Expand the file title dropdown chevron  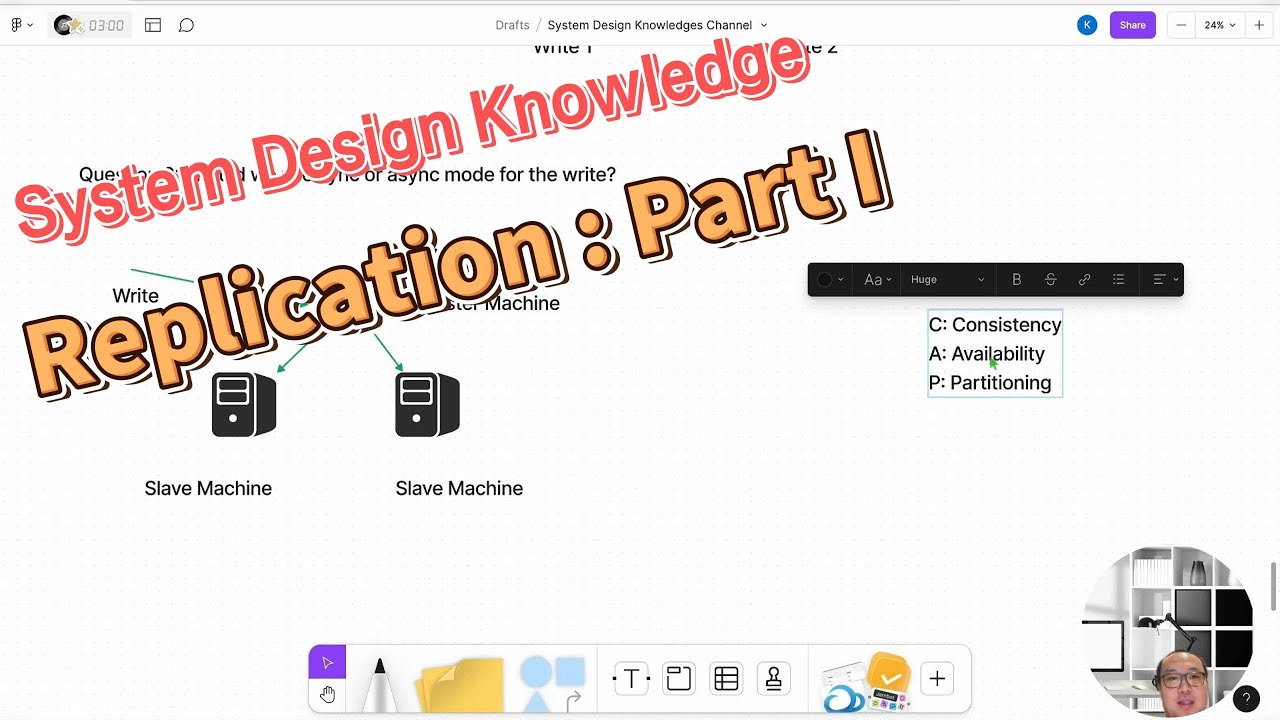[x=764, y=25]
